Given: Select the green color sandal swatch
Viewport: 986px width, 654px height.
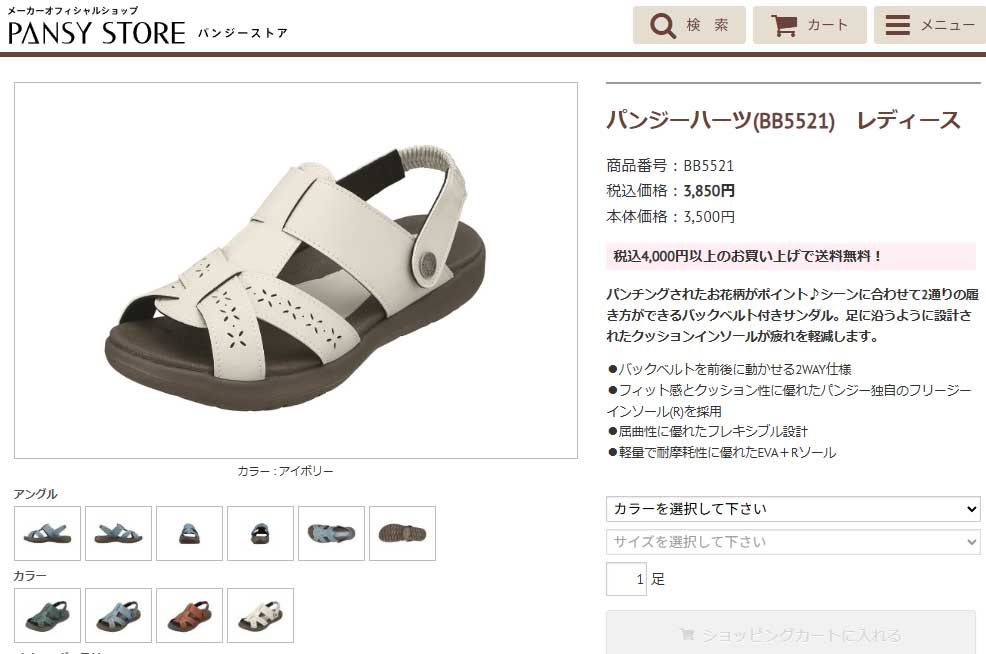Looking at the screenshot, I should coord(47,616).
